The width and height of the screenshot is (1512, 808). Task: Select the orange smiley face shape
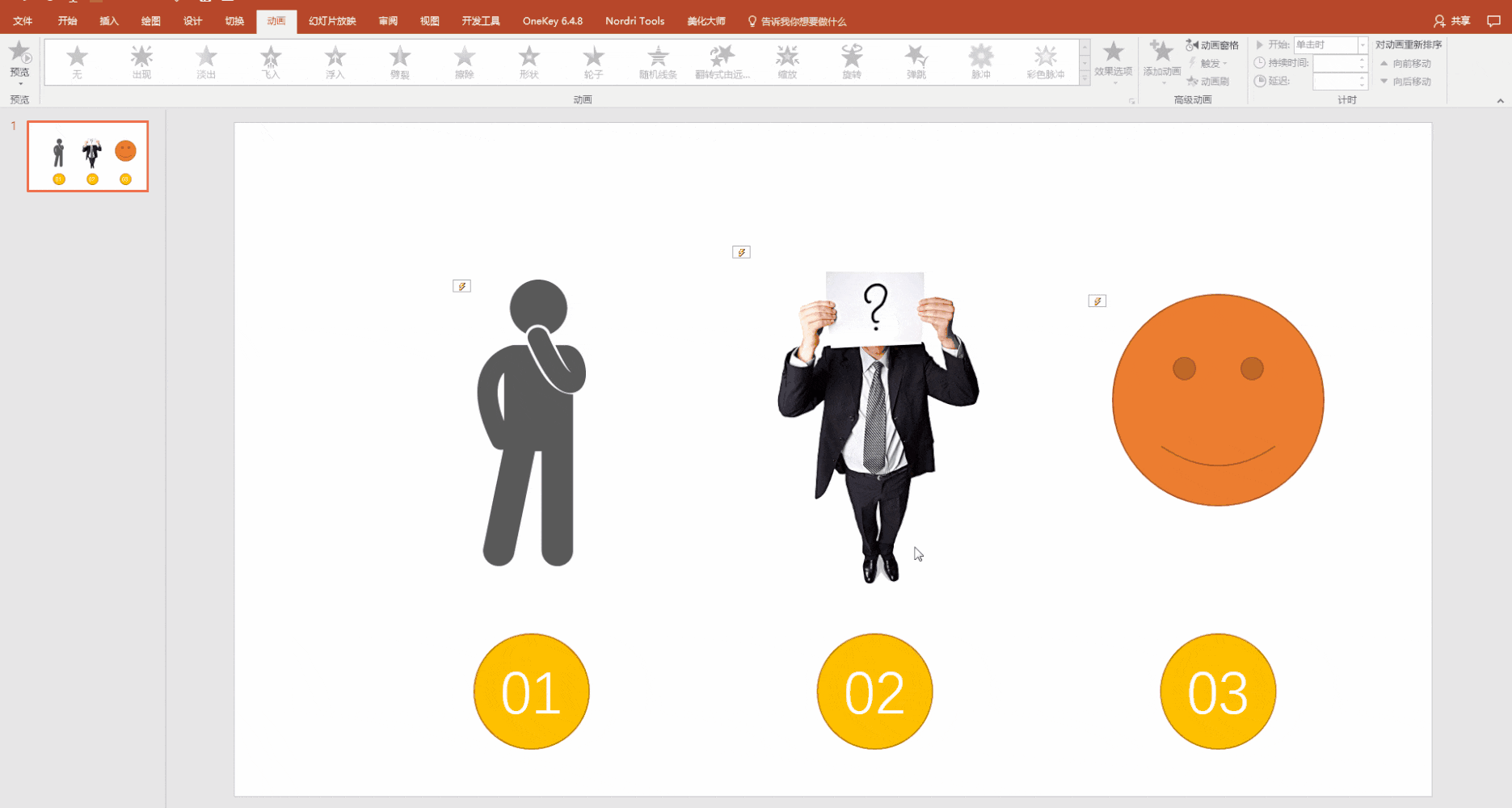pos(1218,400)
